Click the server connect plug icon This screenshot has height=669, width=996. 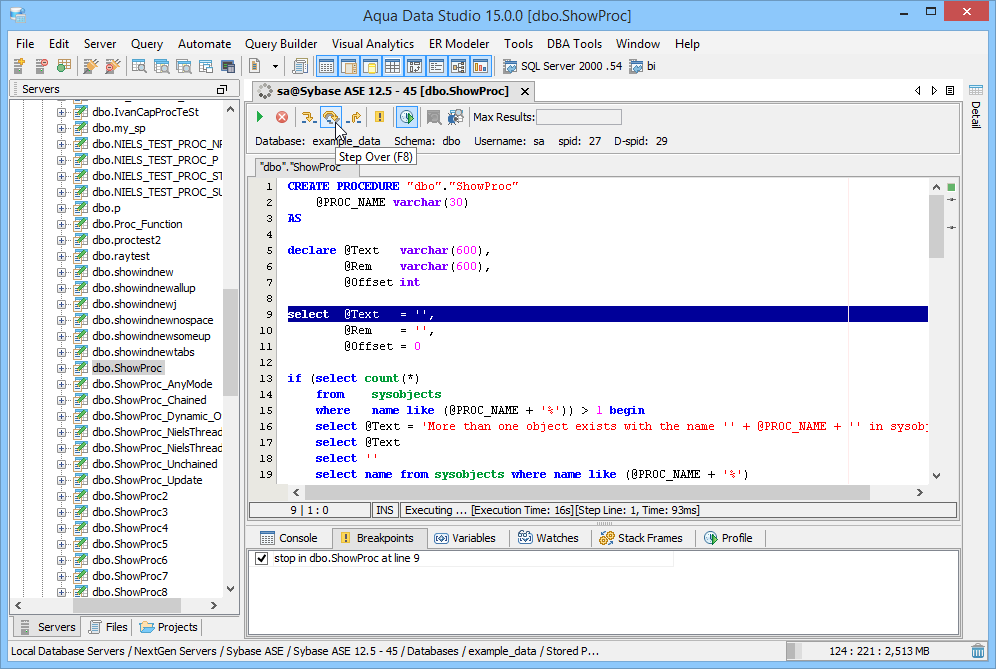(91, 66)
